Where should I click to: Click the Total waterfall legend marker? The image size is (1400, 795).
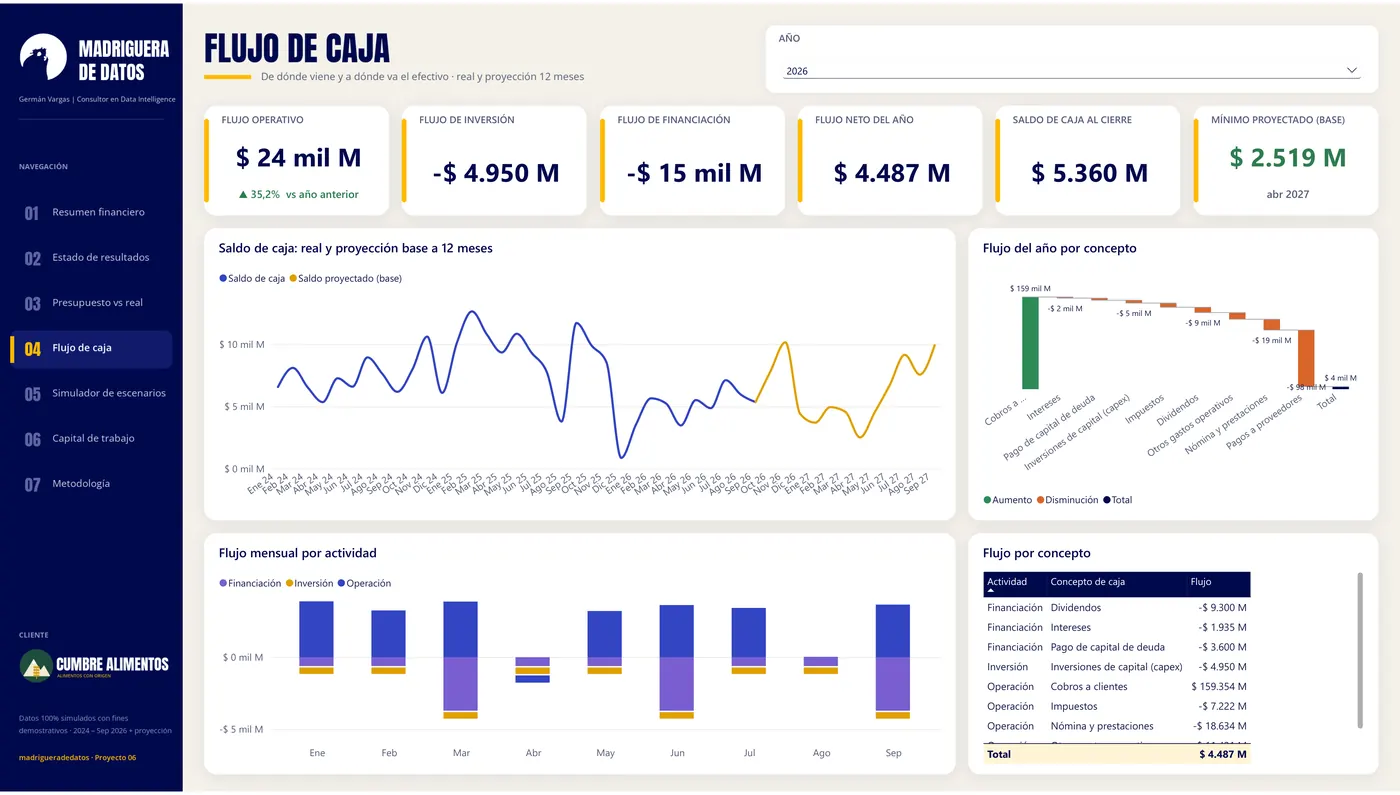click(x=1107, y=500)
